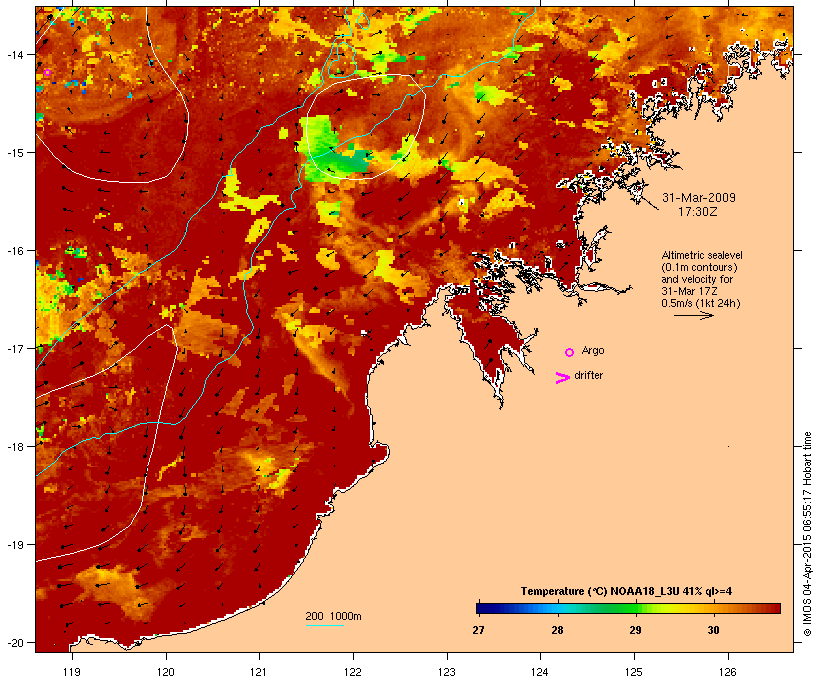Click the 31-Mar-2009 date label

click(699, 198)
